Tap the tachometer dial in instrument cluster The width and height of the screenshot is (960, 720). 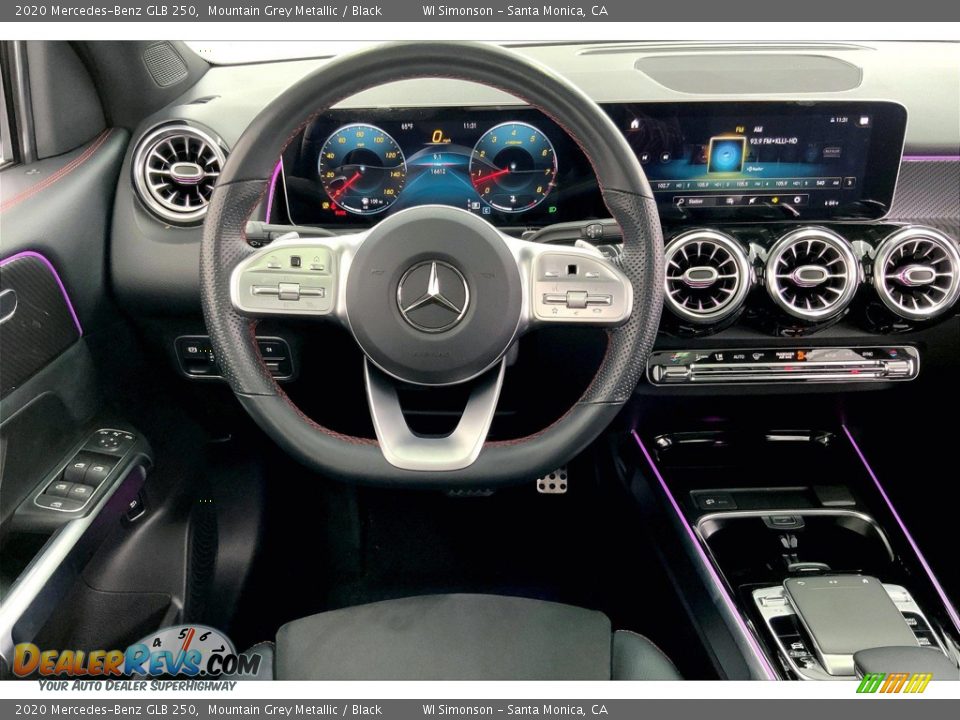(513, 167)
